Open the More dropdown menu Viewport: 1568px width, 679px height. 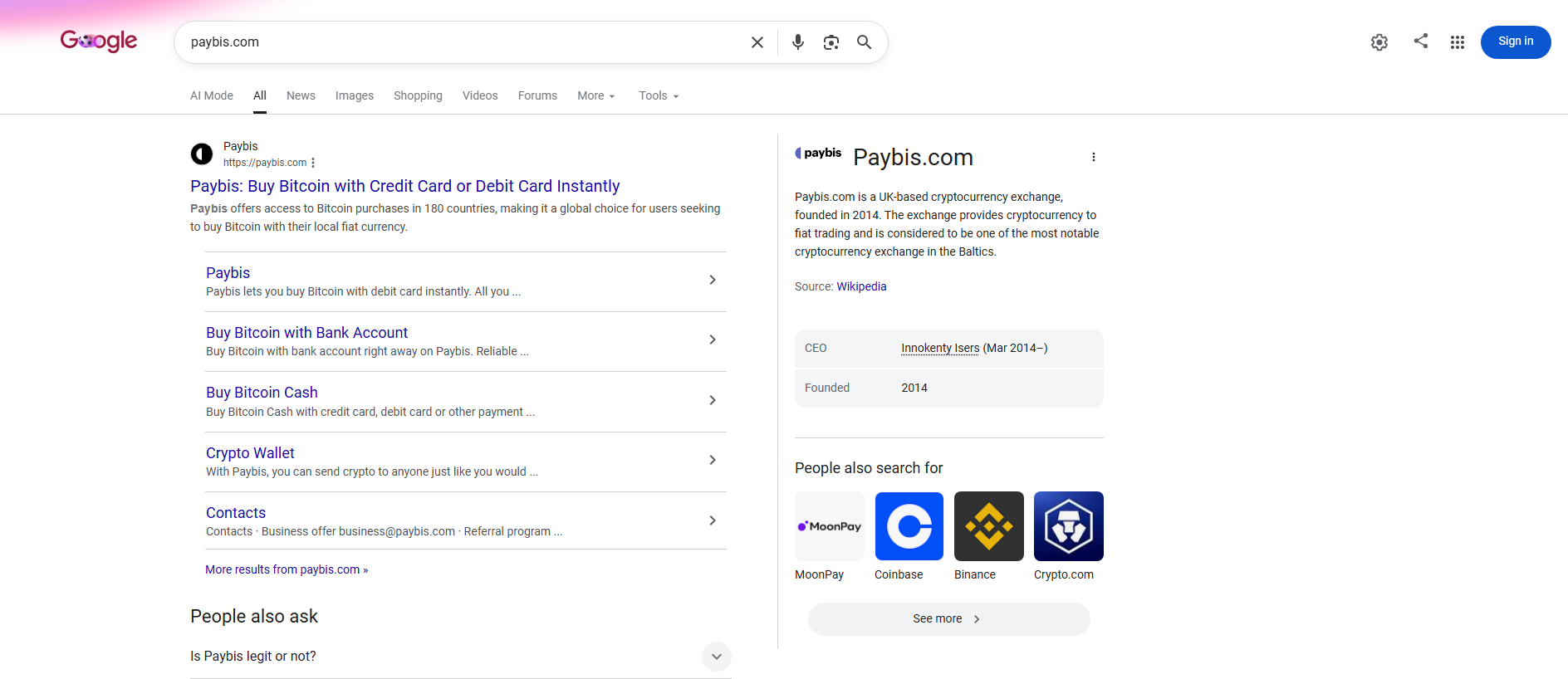tap(596, 95)
